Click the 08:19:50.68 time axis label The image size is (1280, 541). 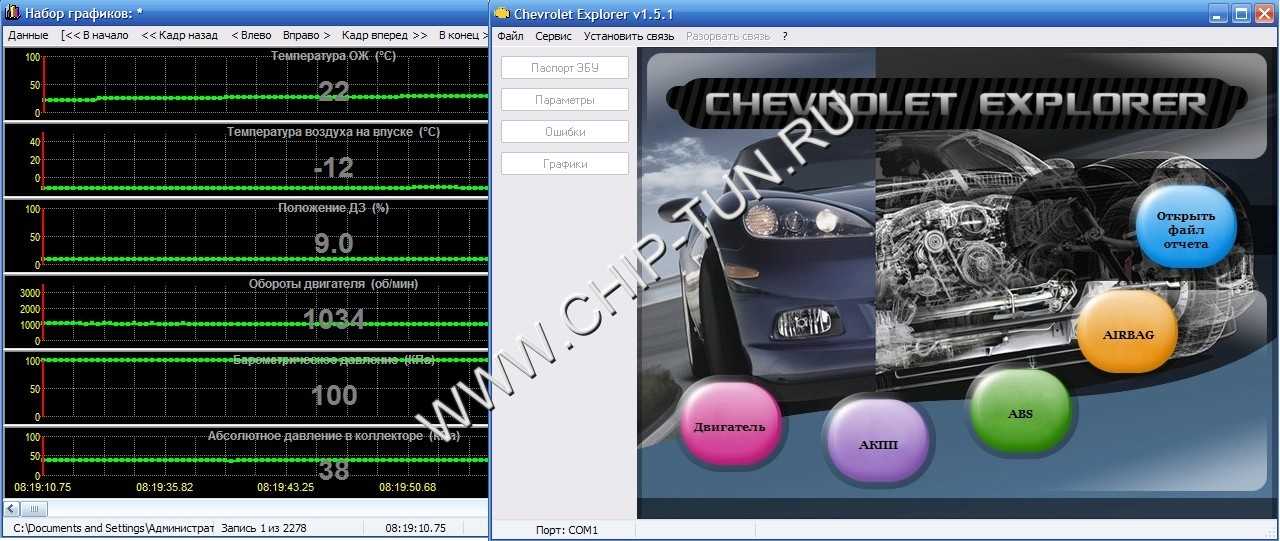[408, 488]
